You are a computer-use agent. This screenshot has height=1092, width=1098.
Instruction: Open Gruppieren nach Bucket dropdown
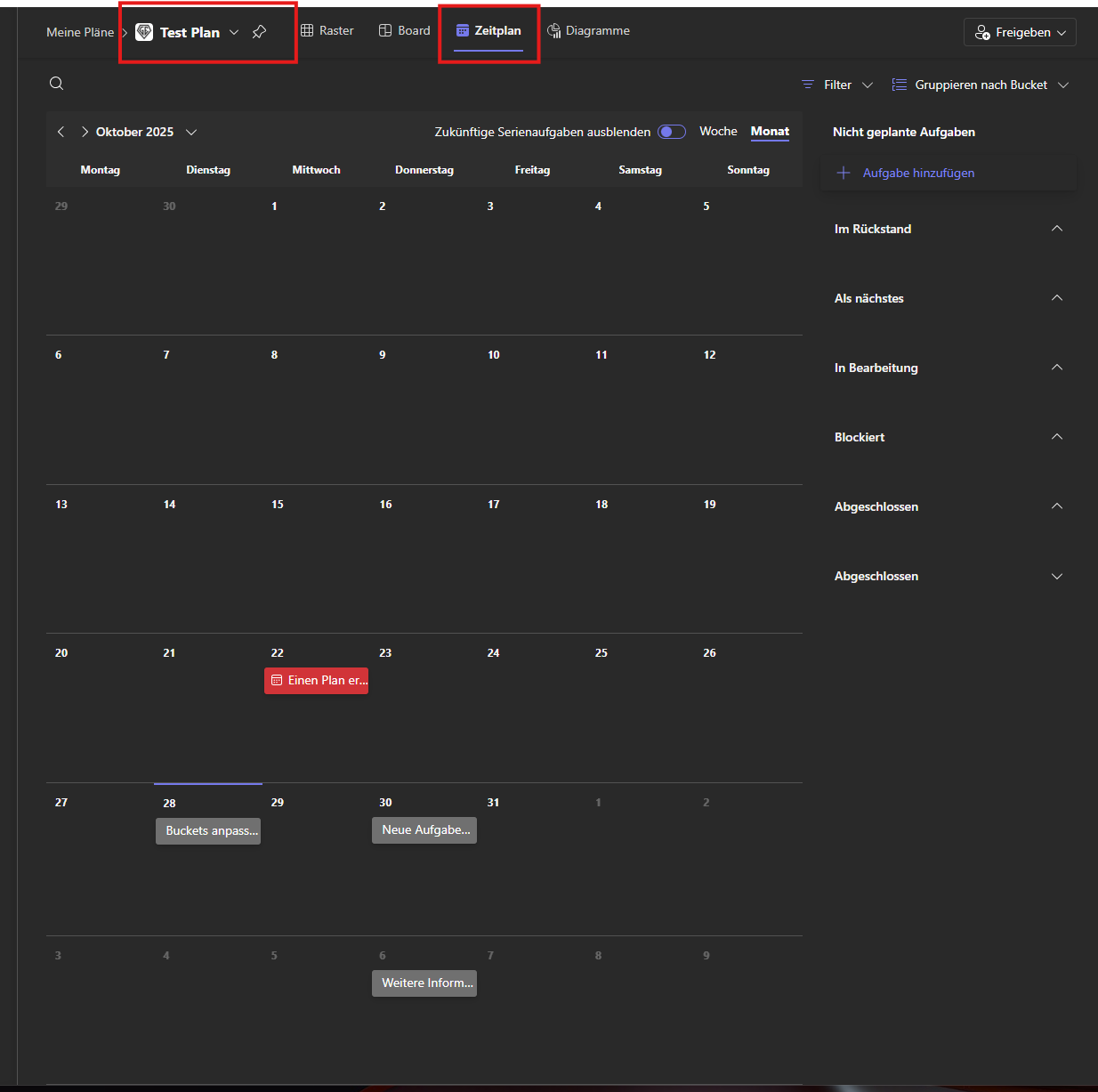pos(980,85)
